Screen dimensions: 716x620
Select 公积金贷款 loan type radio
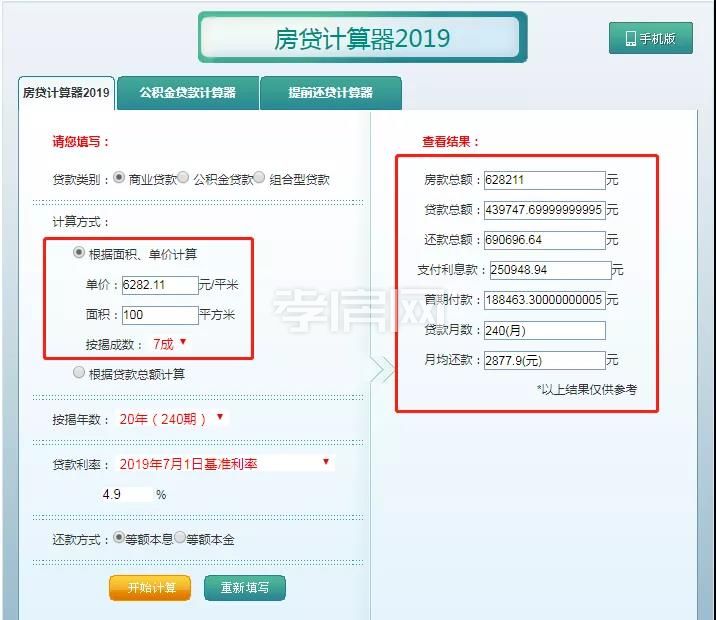click(183, 177)
